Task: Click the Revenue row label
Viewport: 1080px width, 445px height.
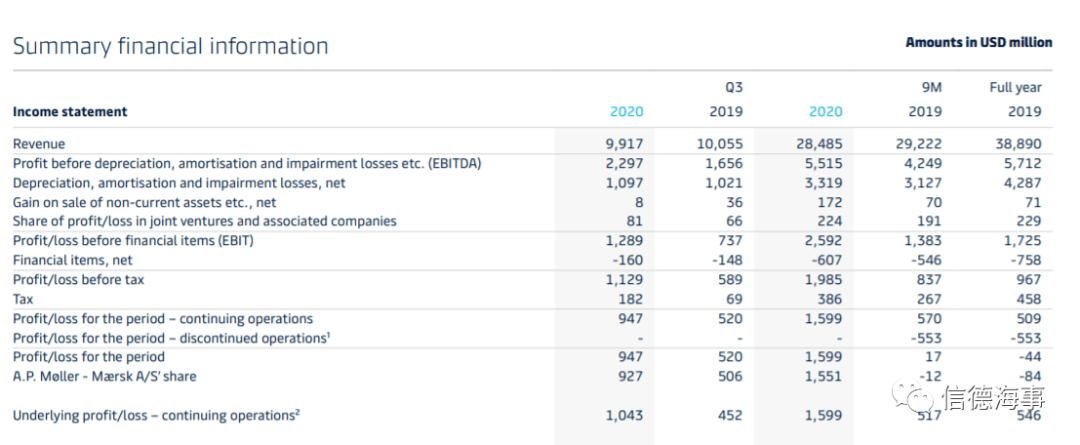Action: pos(39,144)
